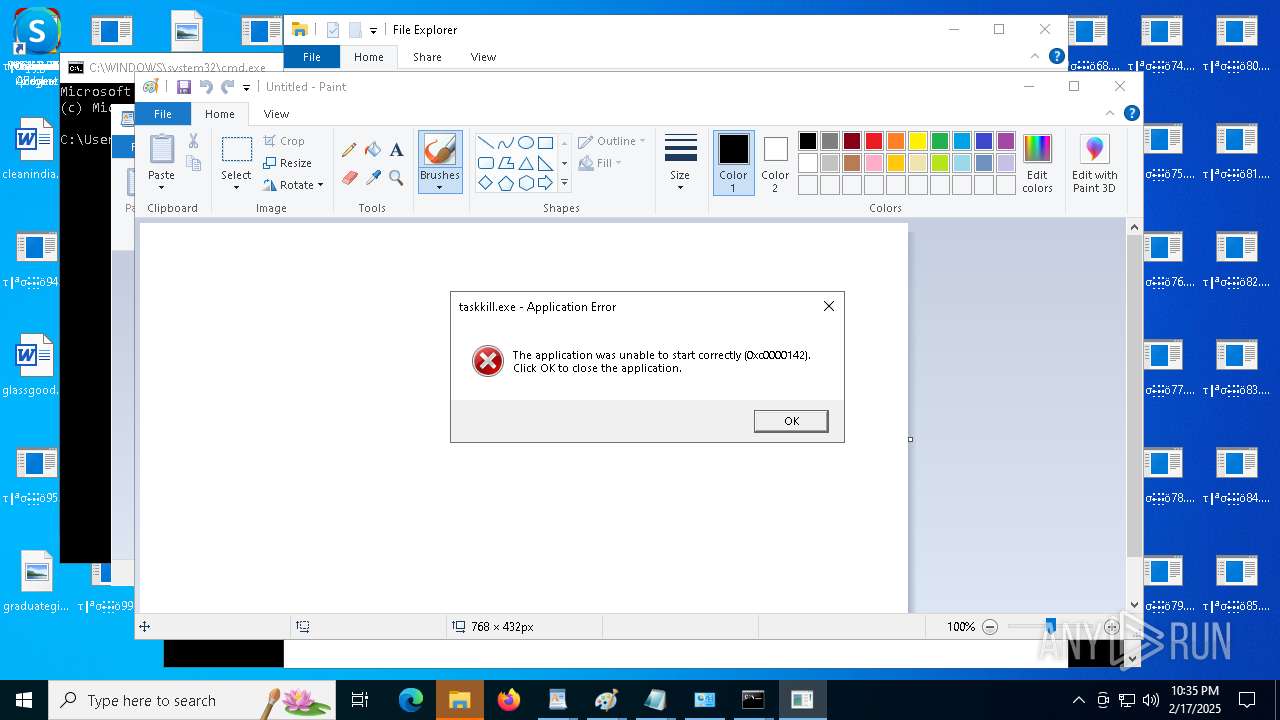The height and width of the screenshot is (720, 1280).
Task: Select the Magnifier tool
Action: coord(396,178)
